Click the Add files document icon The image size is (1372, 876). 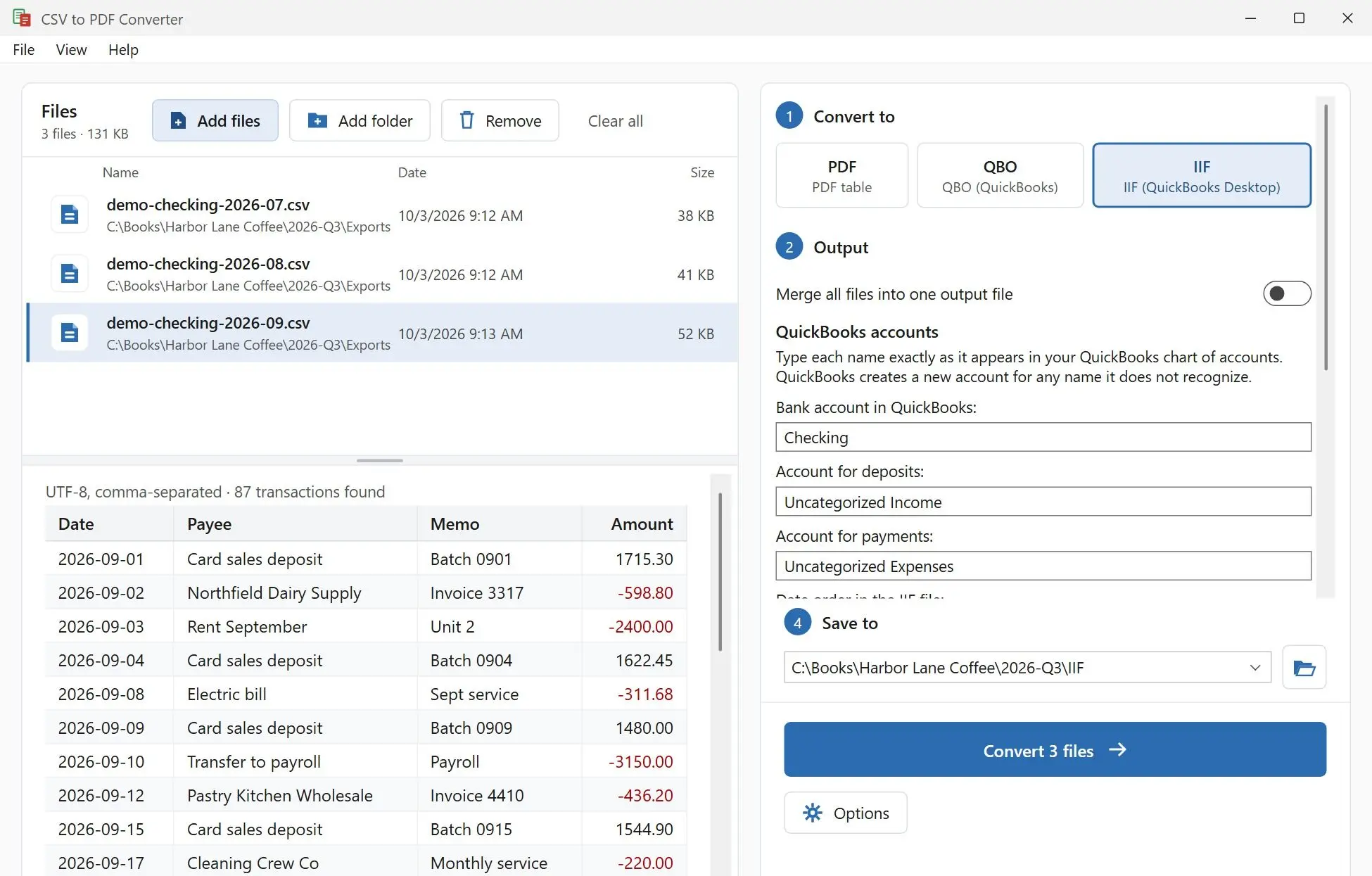[179, 121]
